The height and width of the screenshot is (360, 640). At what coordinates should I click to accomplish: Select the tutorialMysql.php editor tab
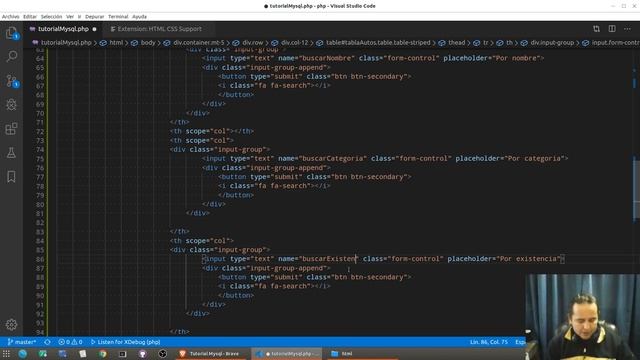click(63, 29)
